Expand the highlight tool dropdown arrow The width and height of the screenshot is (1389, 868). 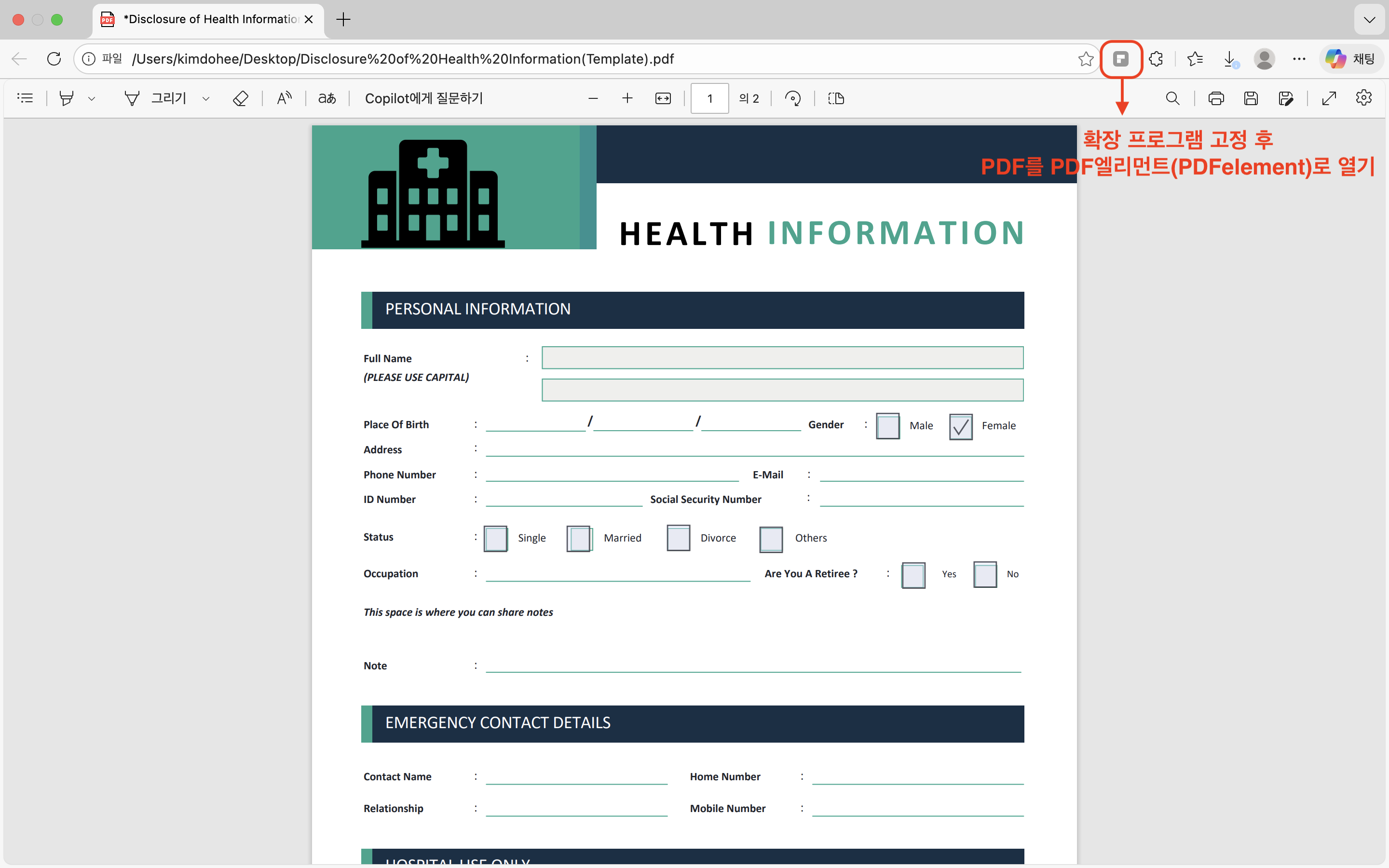click(91, 99)
